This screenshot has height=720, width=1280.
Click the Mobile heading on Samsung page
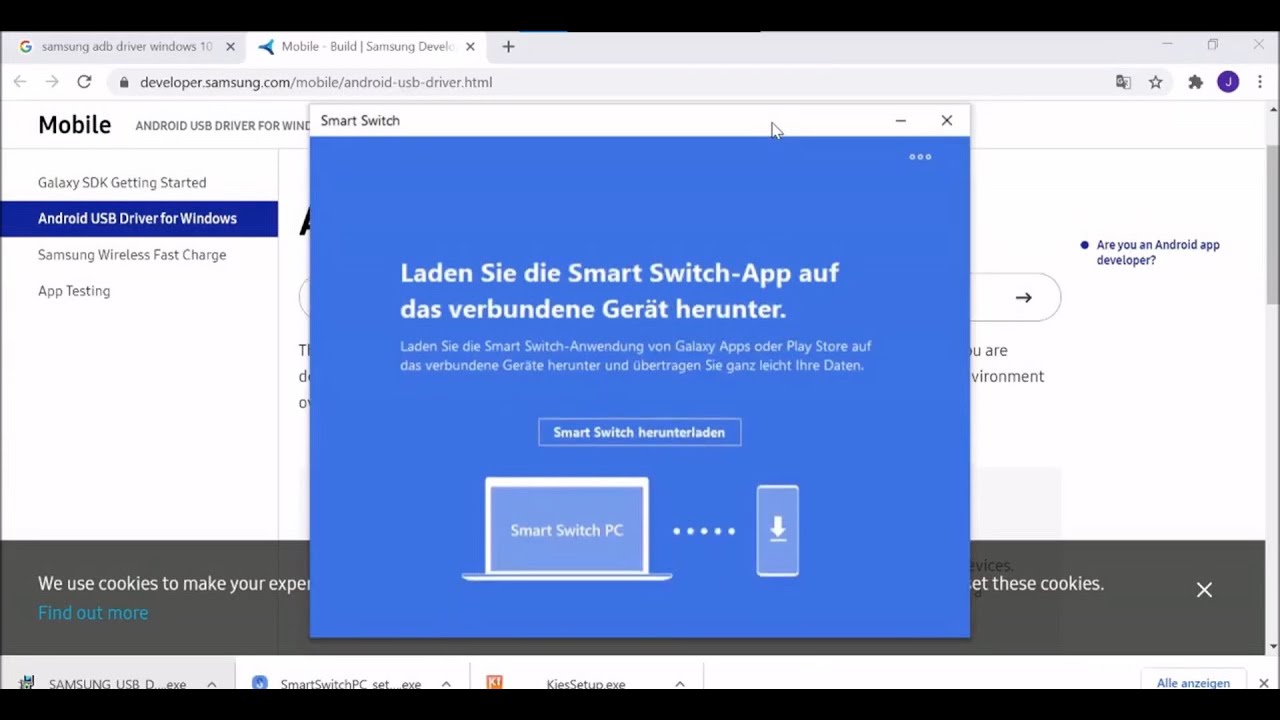click(x=74, y=125)
